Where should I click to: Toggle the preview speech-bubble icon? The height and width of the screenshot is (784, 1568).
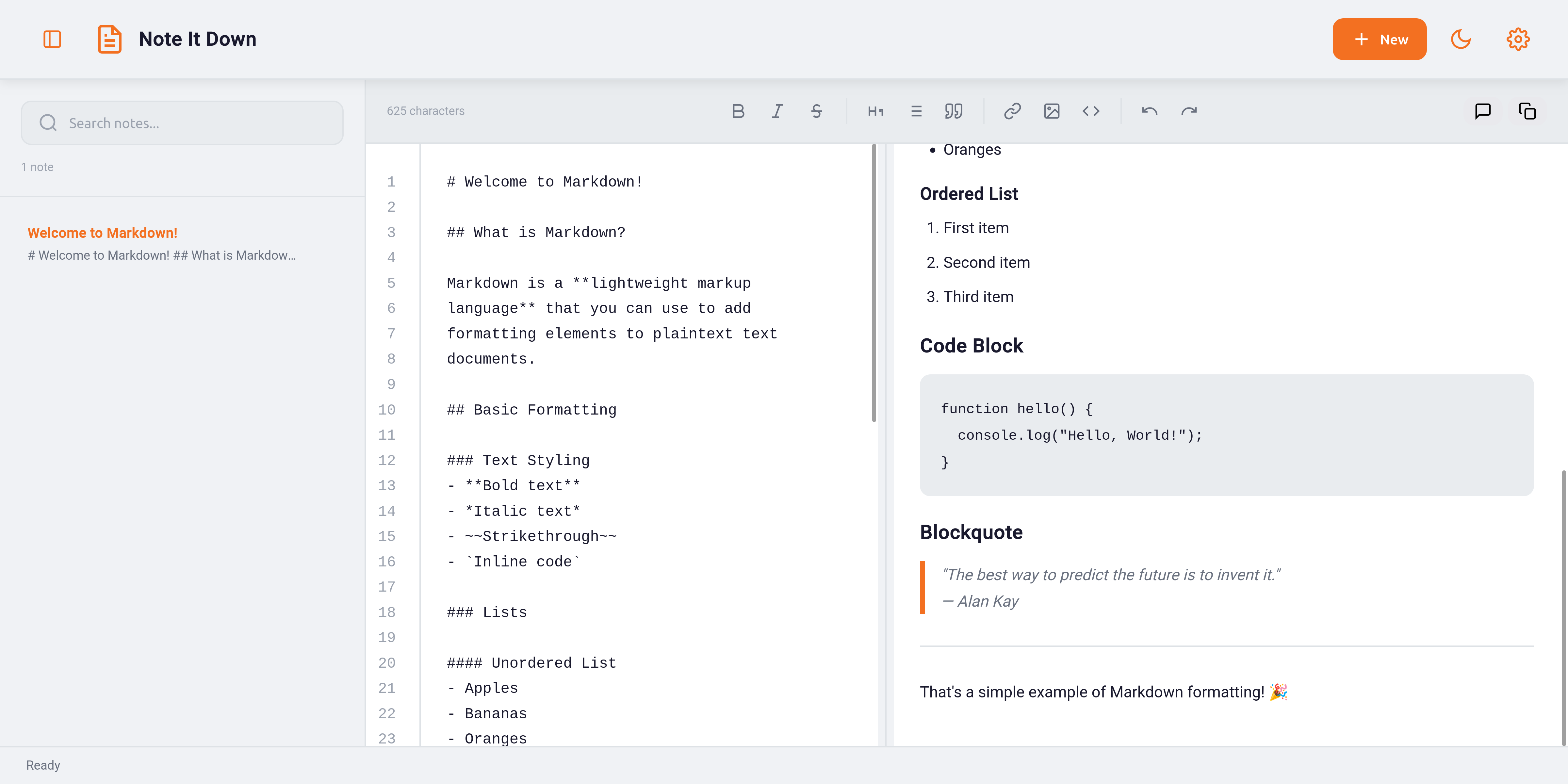pos(1482,111)
